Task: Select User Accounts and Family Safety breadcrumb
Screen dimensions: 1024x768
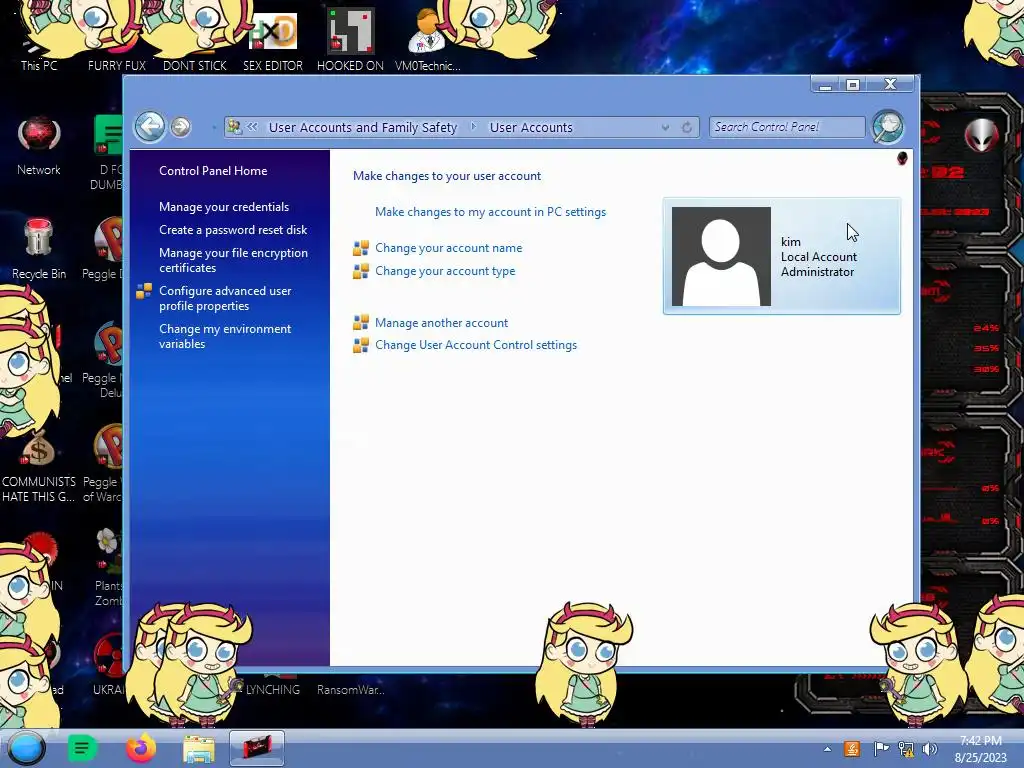Action: [362, 127]
